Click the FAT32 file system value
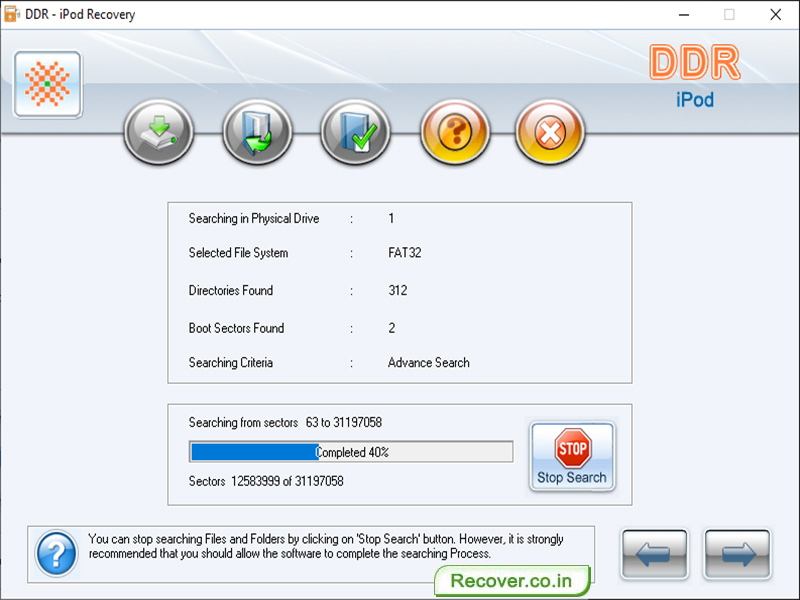Viewport: 800px width, 600px height. pyautogui.click(x=404, y=253)
